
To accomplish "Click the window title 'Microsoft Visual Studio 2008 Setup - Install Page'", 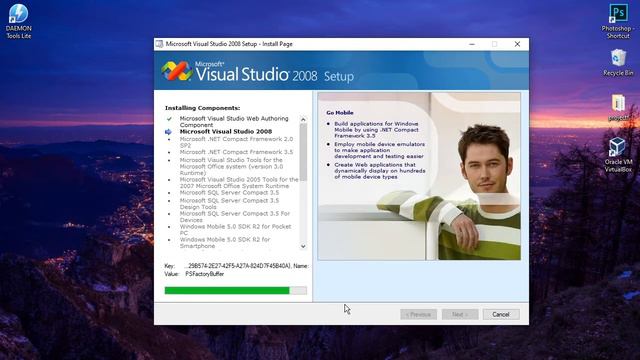I will [x=229, y=44].
